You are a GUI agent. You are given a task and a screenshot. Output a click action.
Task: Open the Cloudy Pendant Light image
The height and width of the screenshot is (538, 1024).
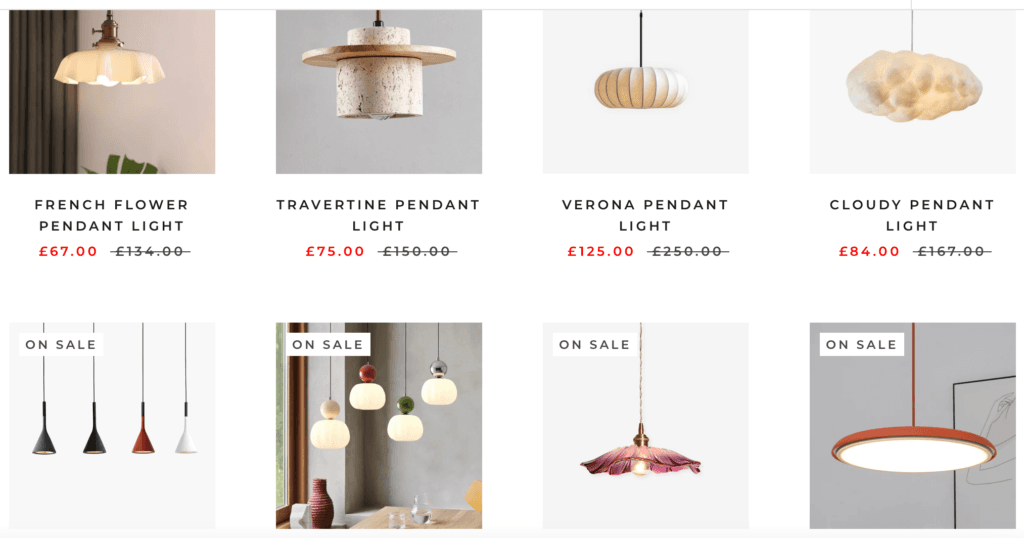tap(912, 91)
